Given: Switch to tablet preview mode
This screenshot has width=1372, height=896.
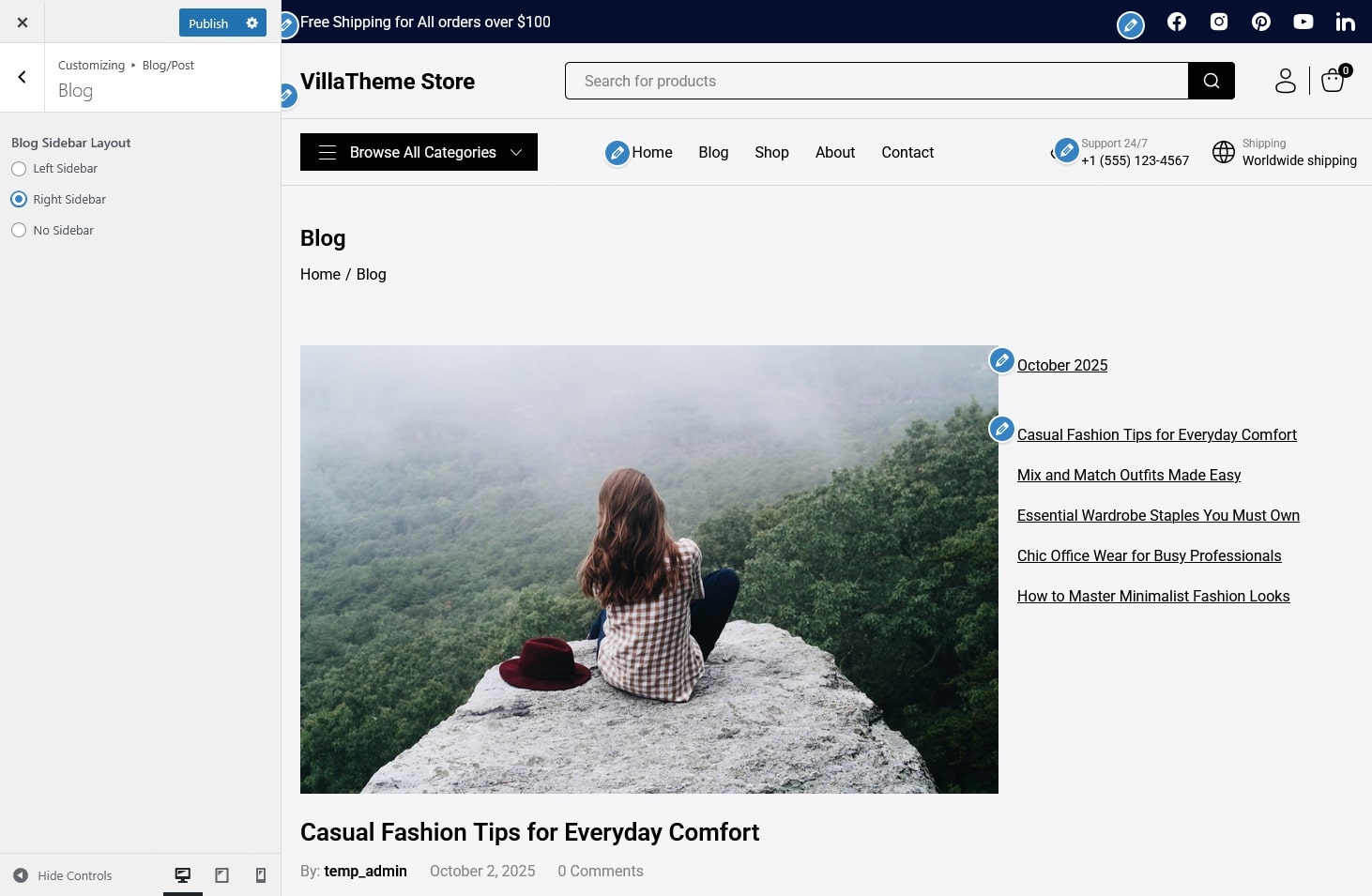Looking at the screenshot, I should [x=221, y=875].
